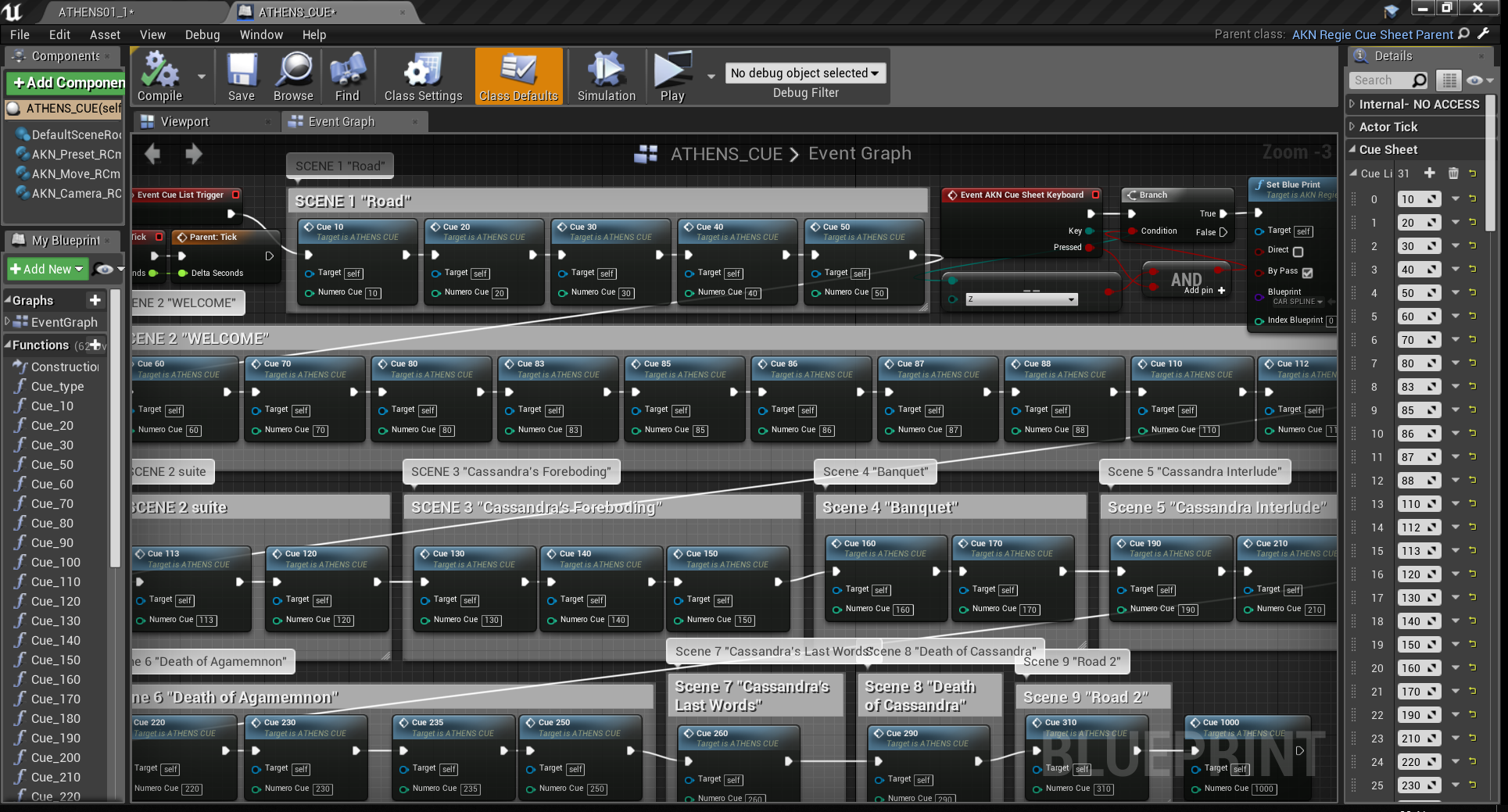Viewport: 1508px width, 812px height.
Task: Toggle the Direct checkbox on Set Blue Print node
Action: click(x=1298, y=252)
